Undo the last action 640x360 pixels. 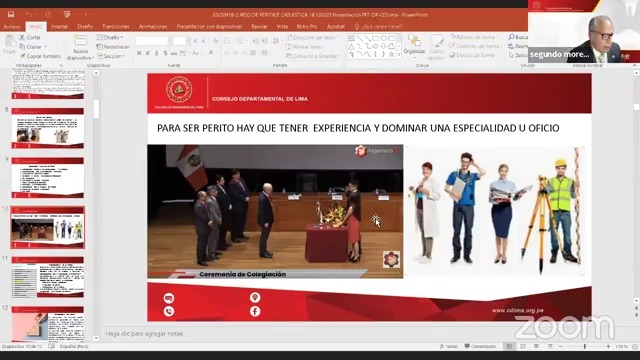[x=29, y=15]
